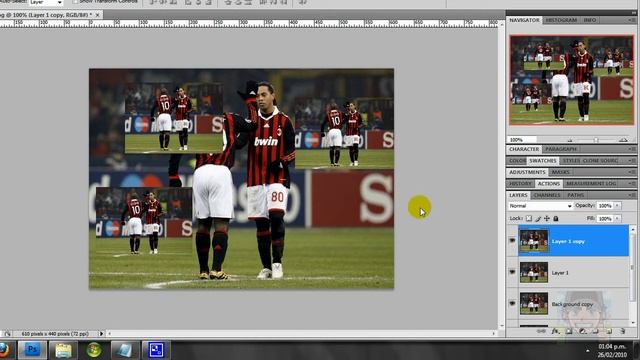The height and width of the screenshot is (360, 640).
Task: Create new adjustment layer icon
Action: (582, 331)
